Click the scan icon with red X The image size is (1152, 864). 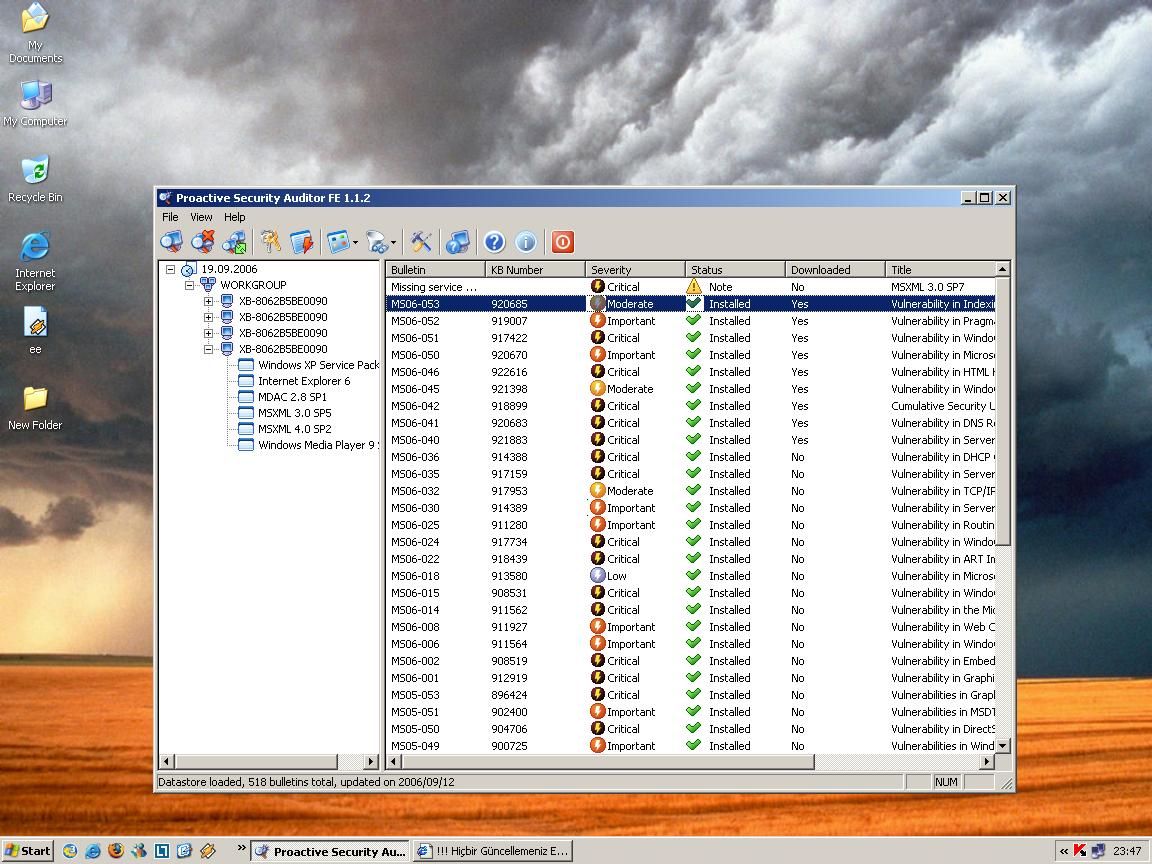pyautogui.click(x=203, y=242)
